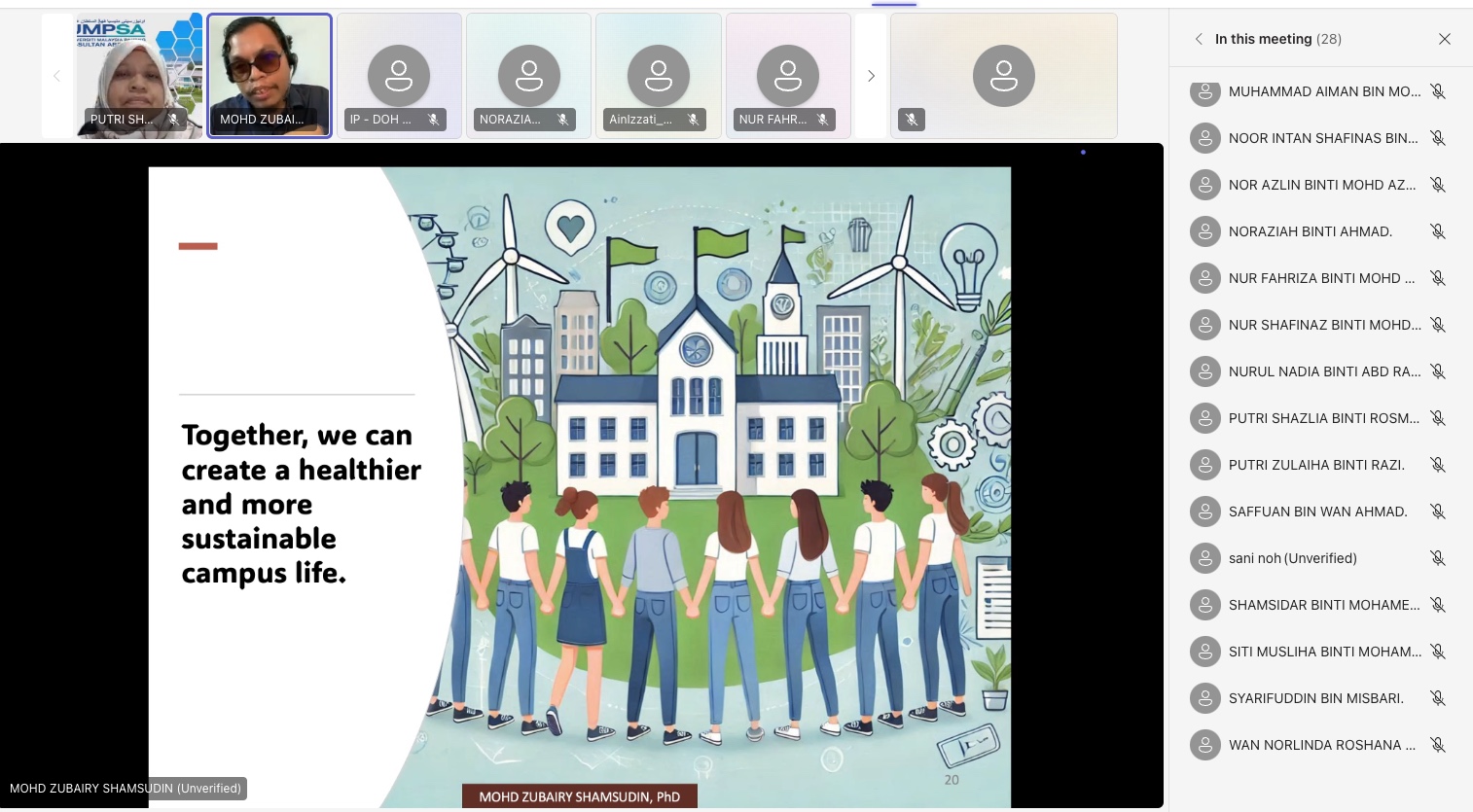The width and height of the screenshot is (1473, 812).
Task: Click mic icon for NORAZIAH BINTI AHMAD
Action: (1438, 231)
